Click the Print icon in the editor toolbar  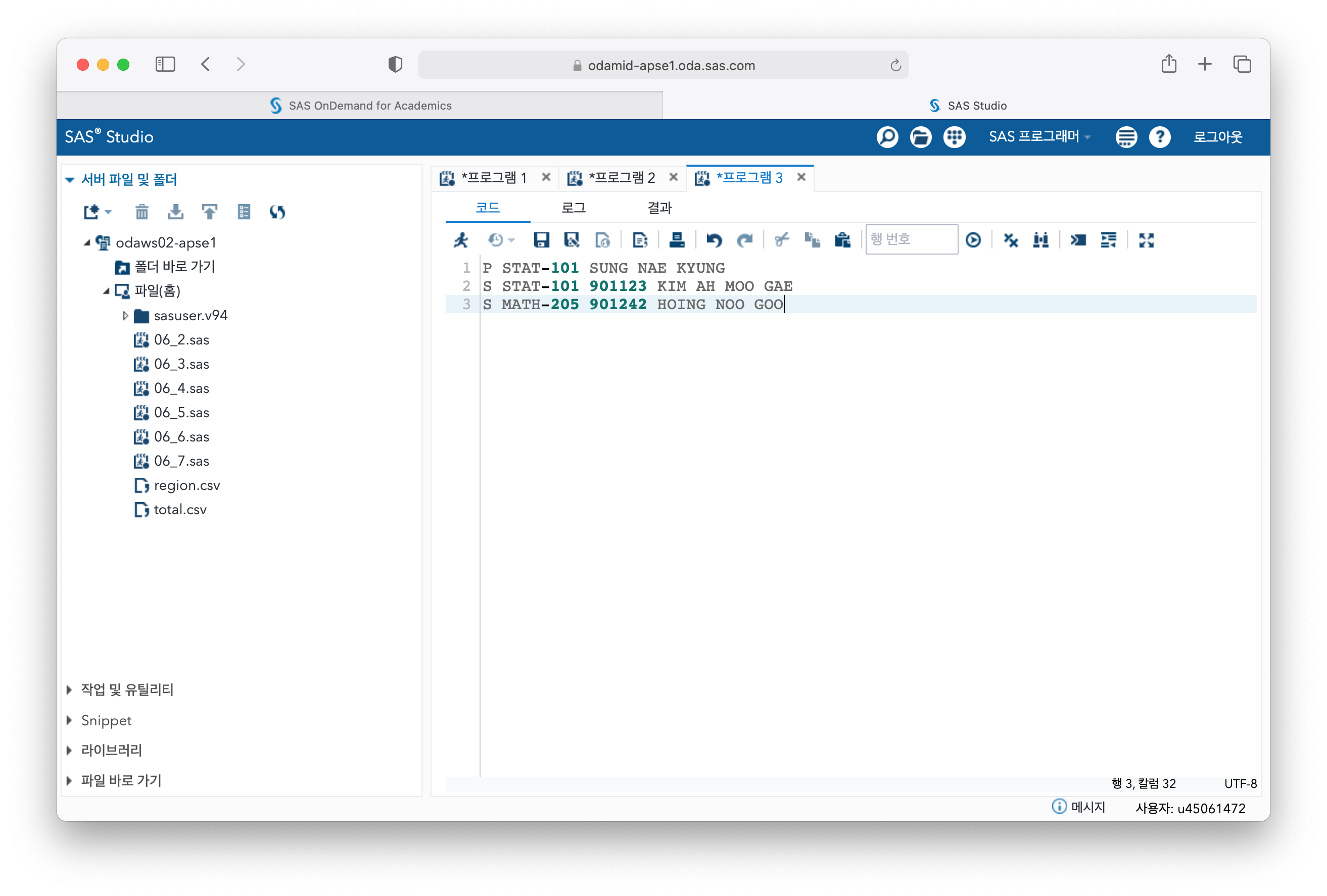[x=677, y=240]
